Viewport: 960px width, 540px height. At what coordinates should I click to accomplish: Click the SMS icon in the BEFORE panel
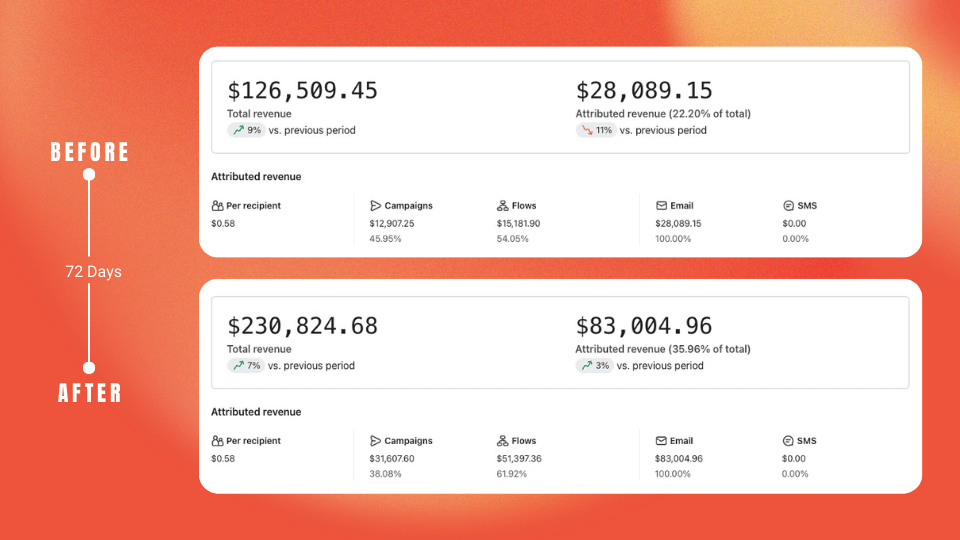point(788,206)
